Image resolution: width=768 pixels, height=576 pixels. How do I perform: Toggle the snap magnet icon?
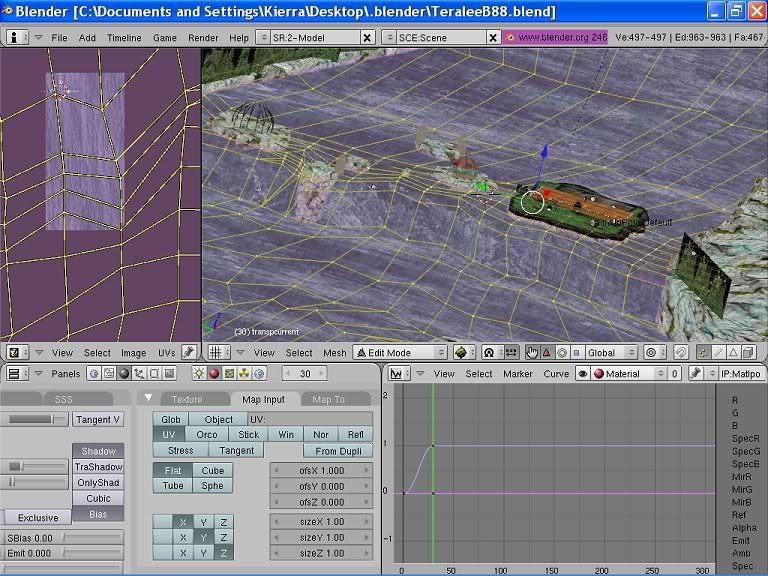click(x=681, y=352)
